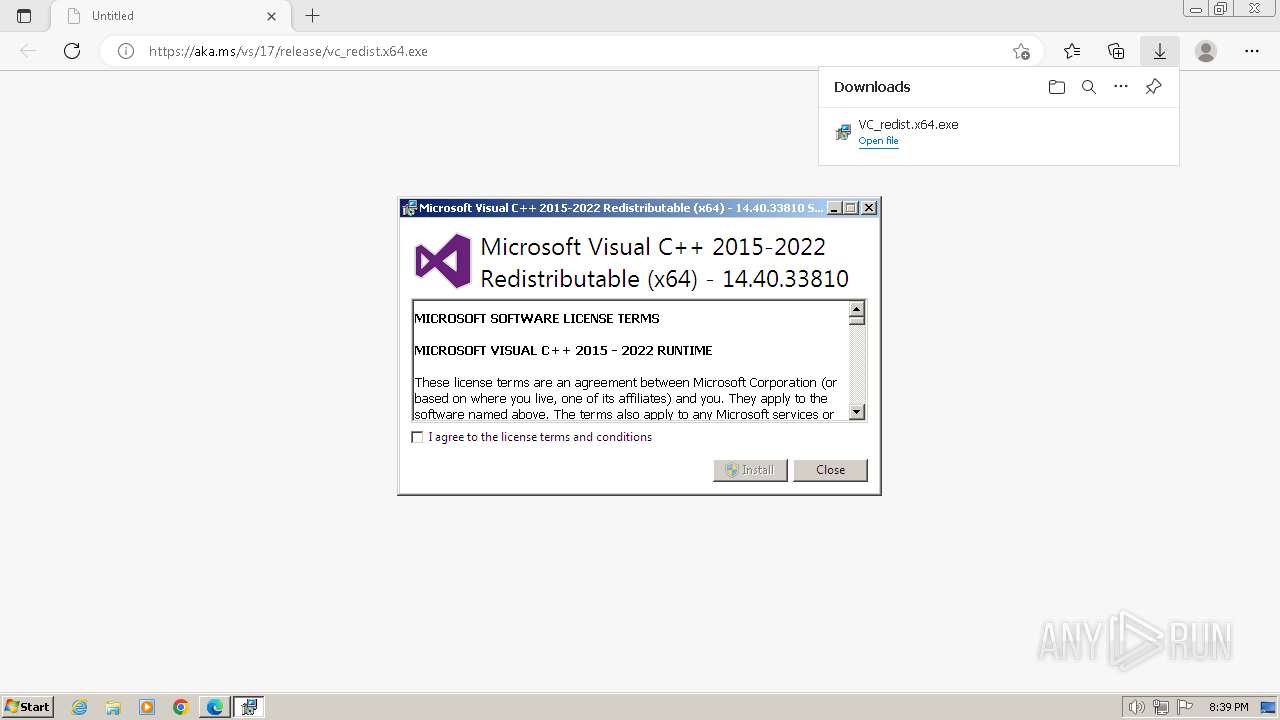Viewport: 1280px width, 720px height.
Task: Open the Windows Start menu
Action: (27, 707)
